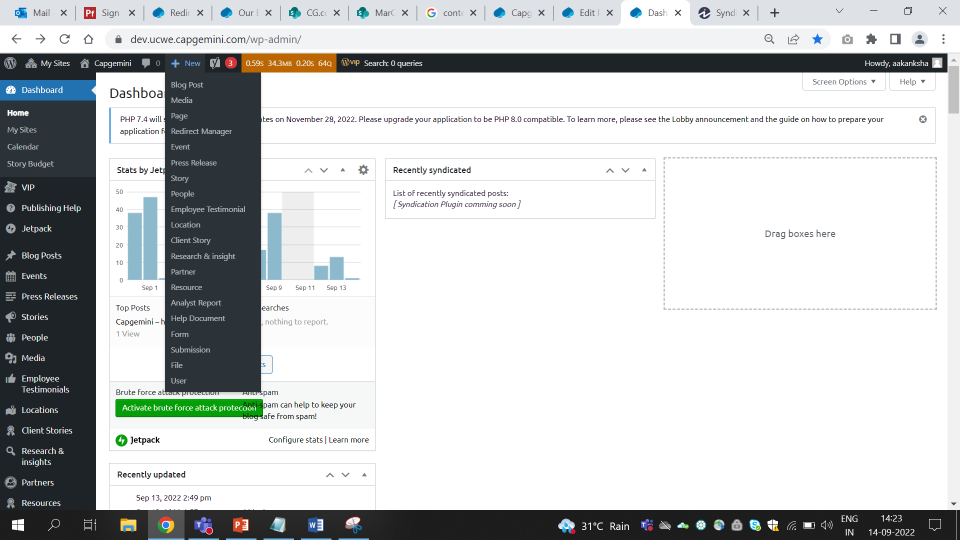This screenshot has width=960, height=540.
Task: Move Stats by Jetpack widget down
Action: pyautogui.click(x=326, y=170)
